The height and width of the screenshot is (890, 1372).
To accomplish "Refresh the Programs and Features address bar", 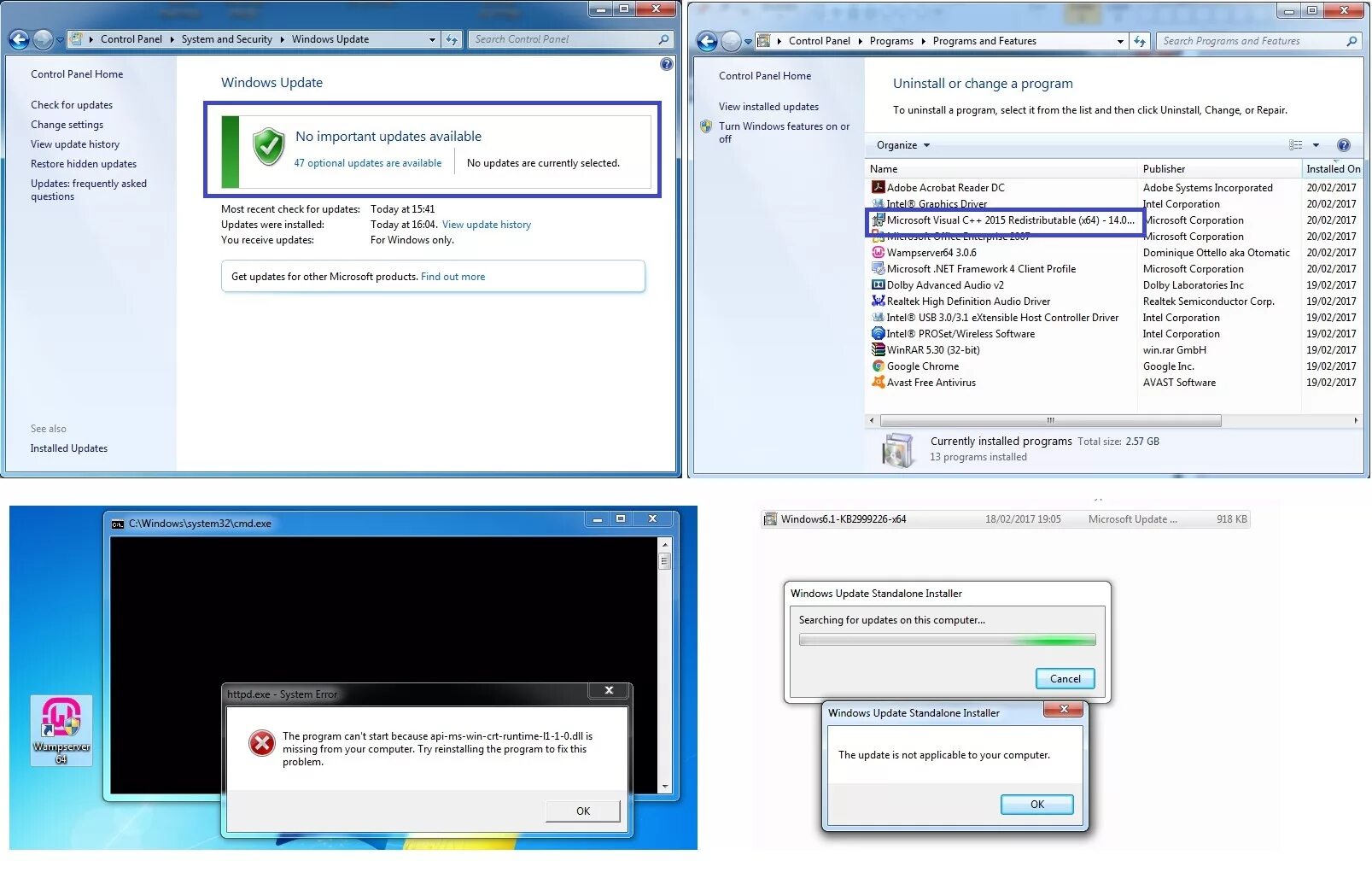I will (x=1140, y=41).
